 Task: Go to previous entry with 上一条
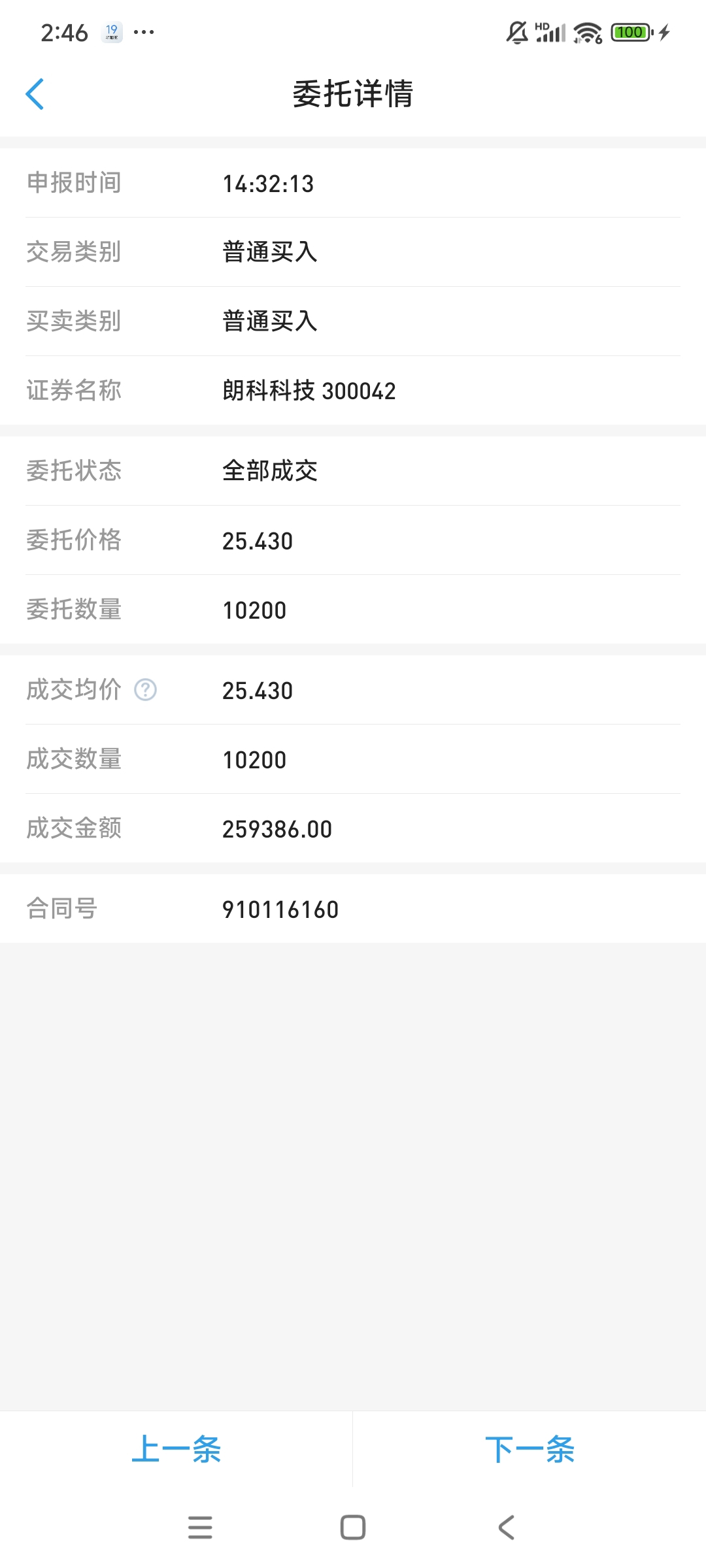click(176, 1449)
